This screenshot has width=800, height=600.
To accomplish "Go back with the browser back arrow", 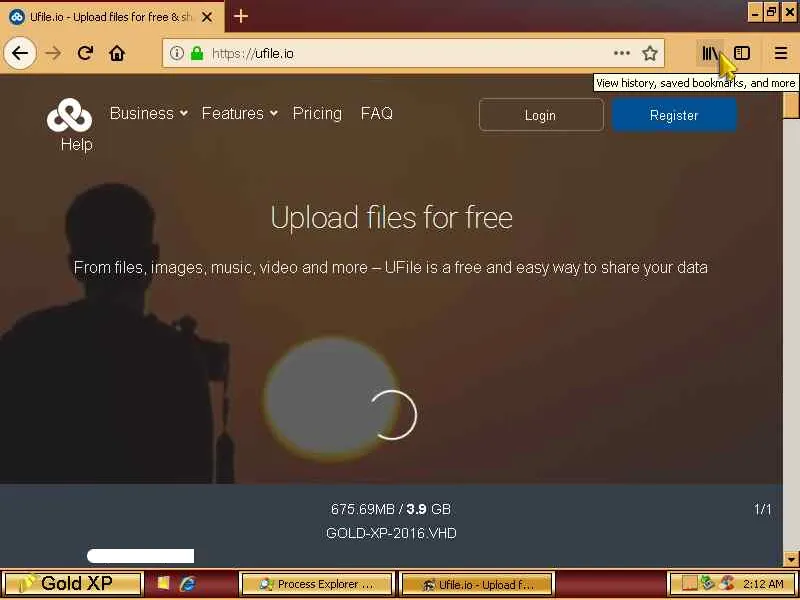I will 19,53.
